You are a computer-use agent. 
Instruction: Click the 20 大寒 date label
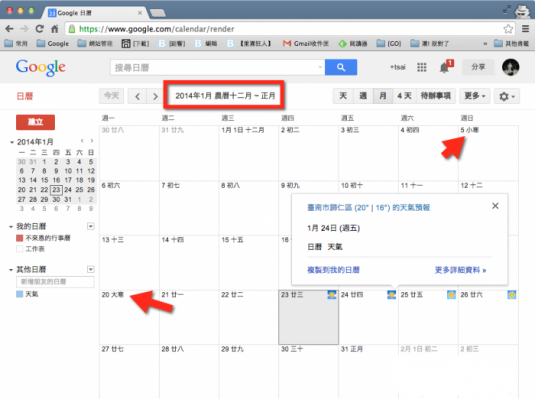(113, 295)
